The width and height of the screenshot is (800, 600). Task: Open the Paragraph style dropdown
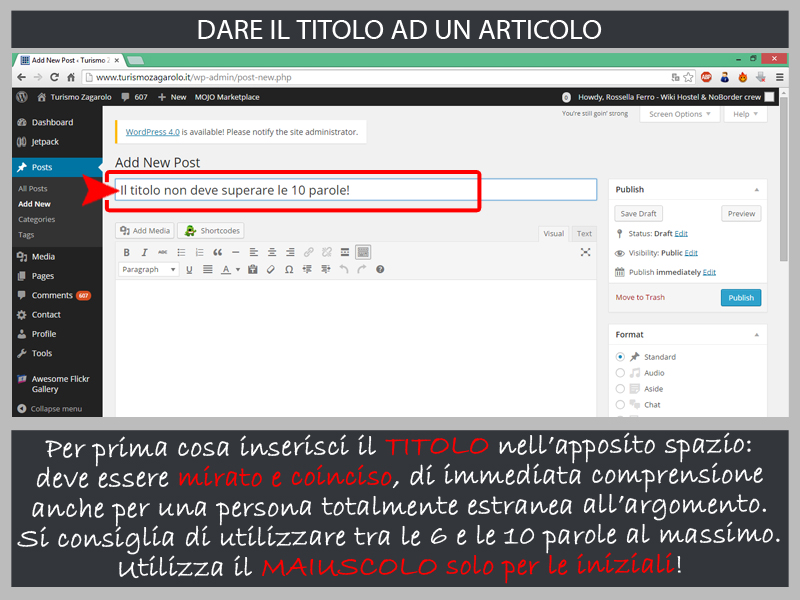[149, 270]
